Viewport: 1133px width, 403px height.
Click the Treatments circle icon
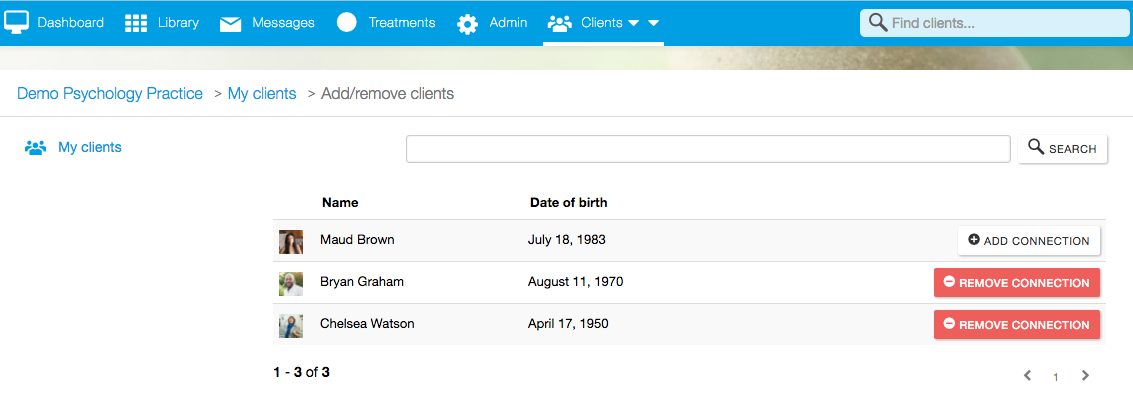click(347, 23)
